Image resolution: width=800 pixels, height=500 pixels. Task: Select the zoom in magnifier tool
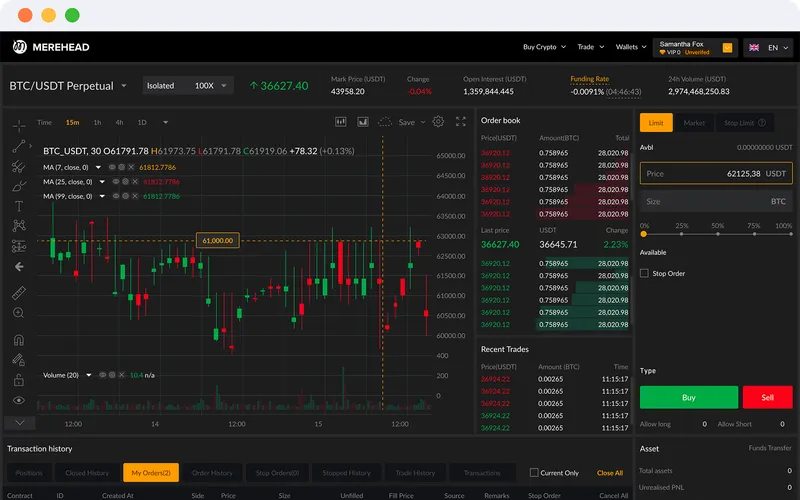[x=19, y=313]
